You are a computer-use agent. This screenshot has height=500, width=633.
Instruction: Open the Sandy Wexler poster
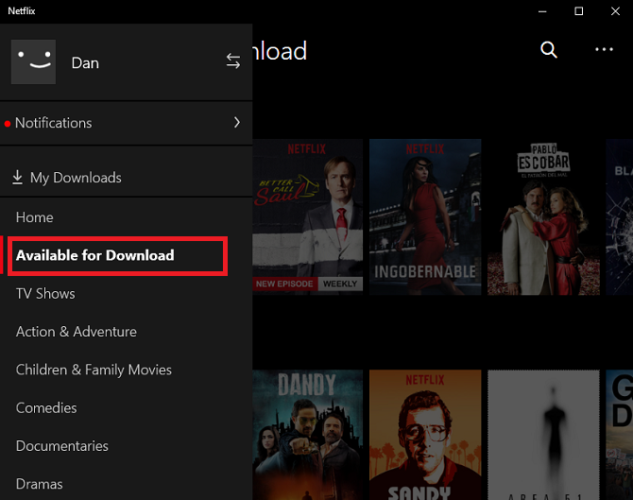pos(425,435)
